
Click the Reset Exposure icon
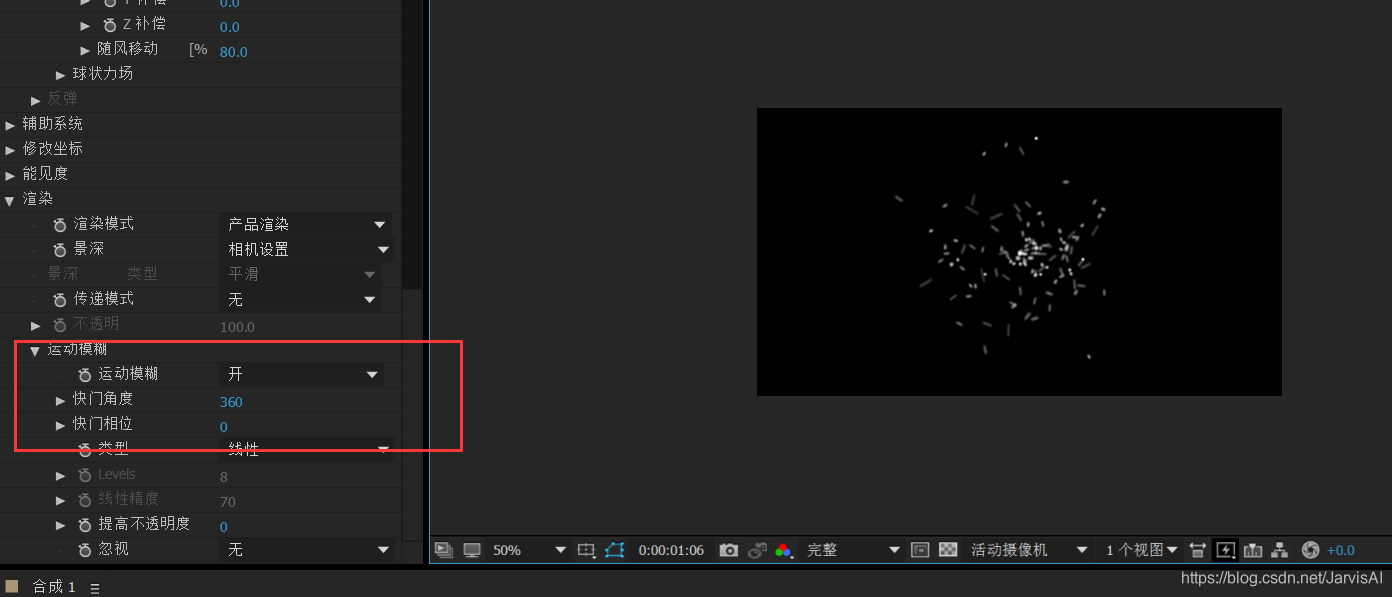tap(1310, 550)
